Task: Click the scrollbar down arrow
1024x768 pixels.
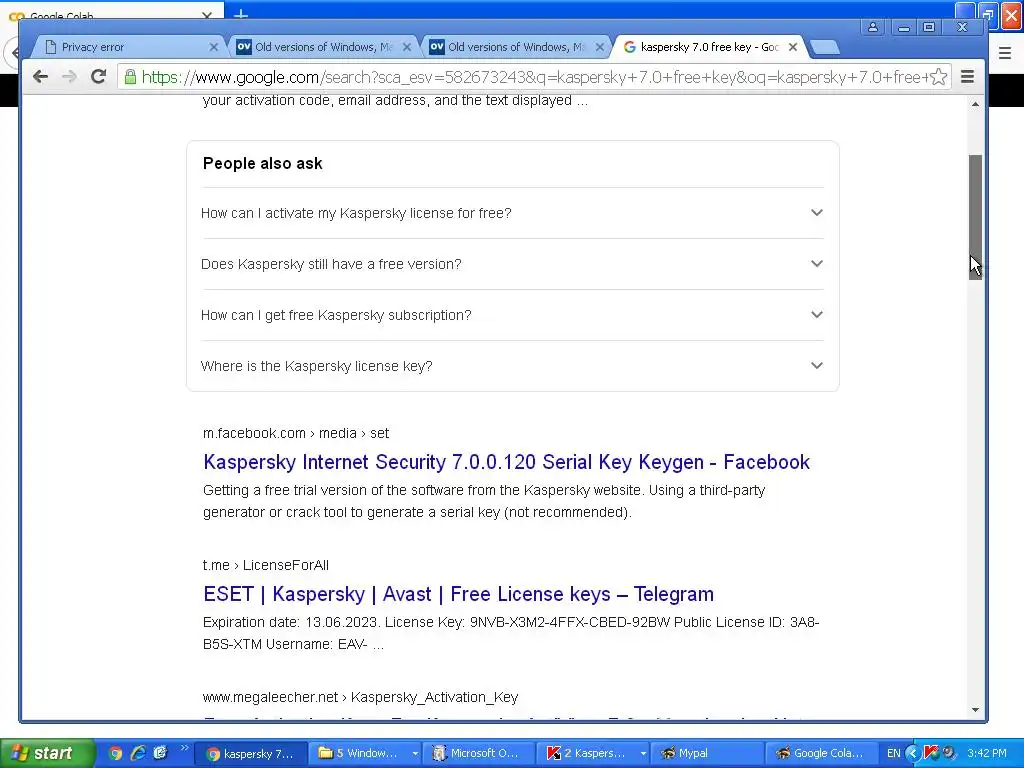Action: point(975,710)
